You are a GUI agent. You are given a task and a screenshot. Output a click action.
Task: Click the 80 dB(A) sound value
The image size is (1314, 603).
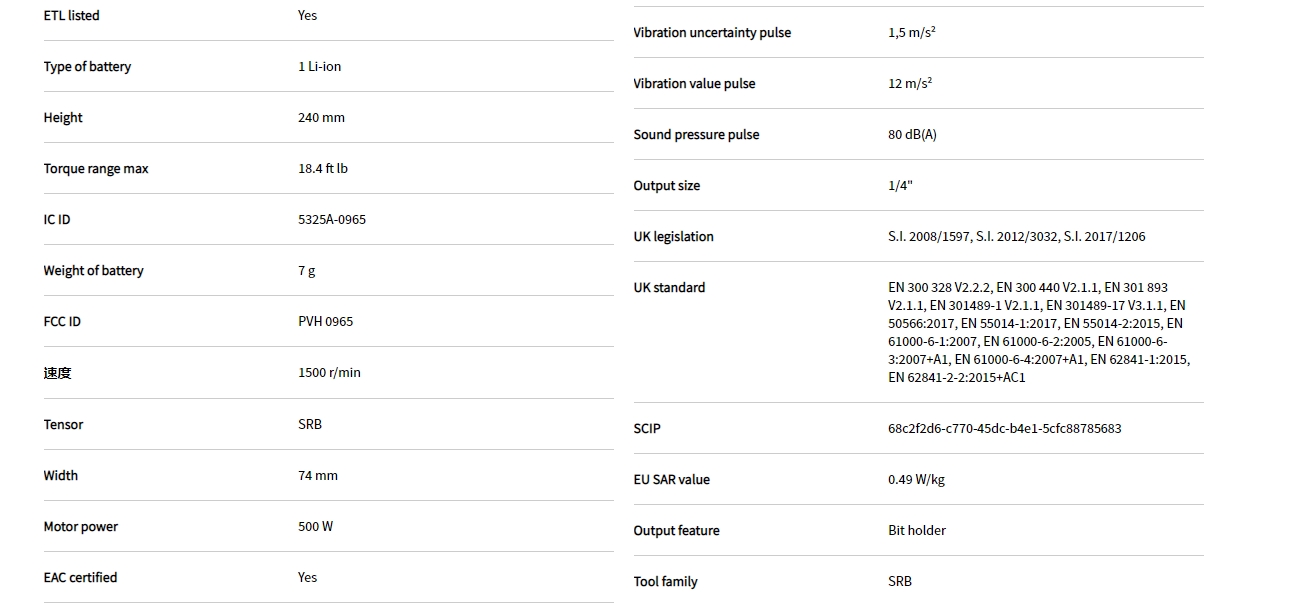point(912,135)
